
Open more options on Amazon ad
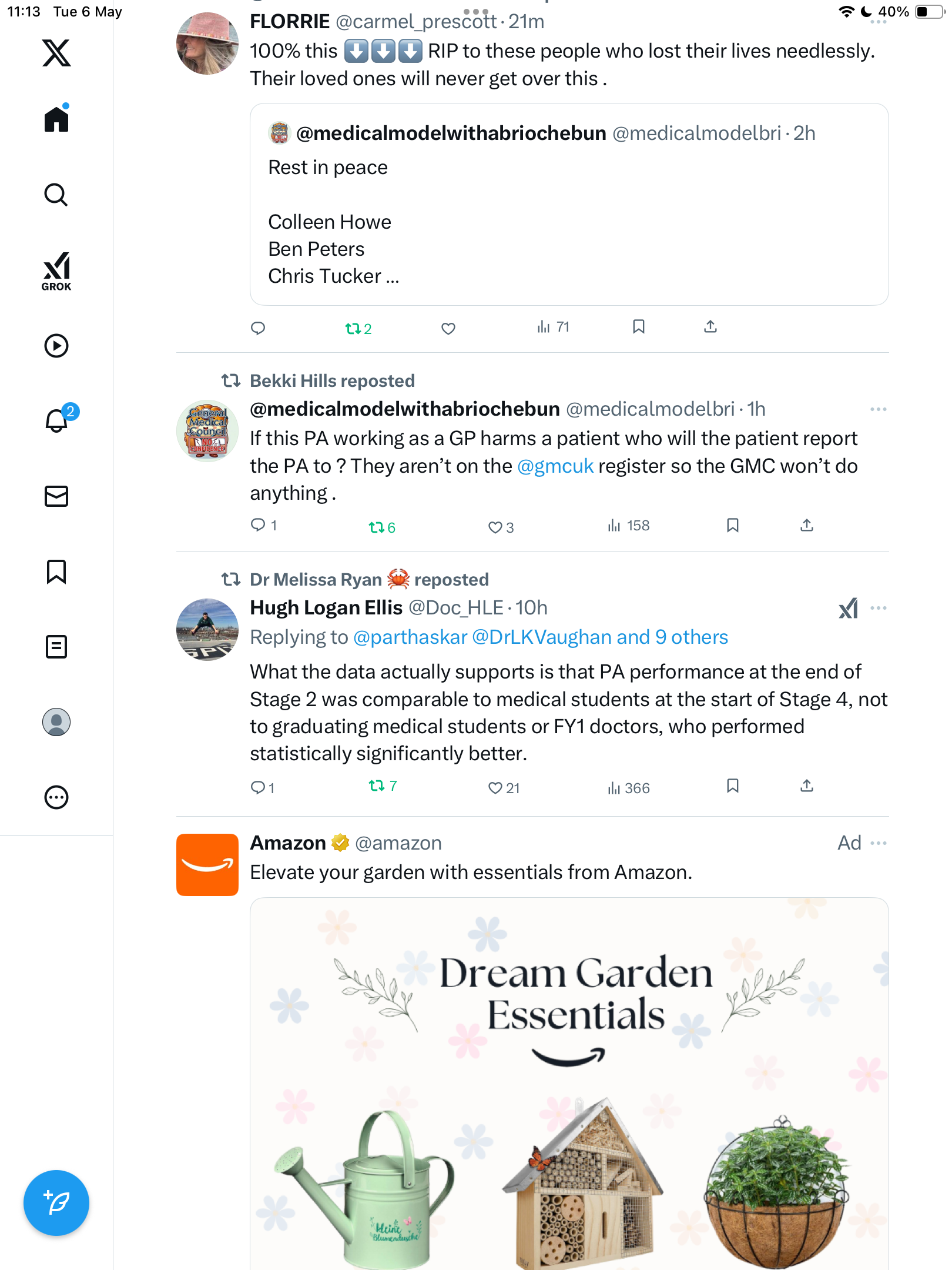879,843
